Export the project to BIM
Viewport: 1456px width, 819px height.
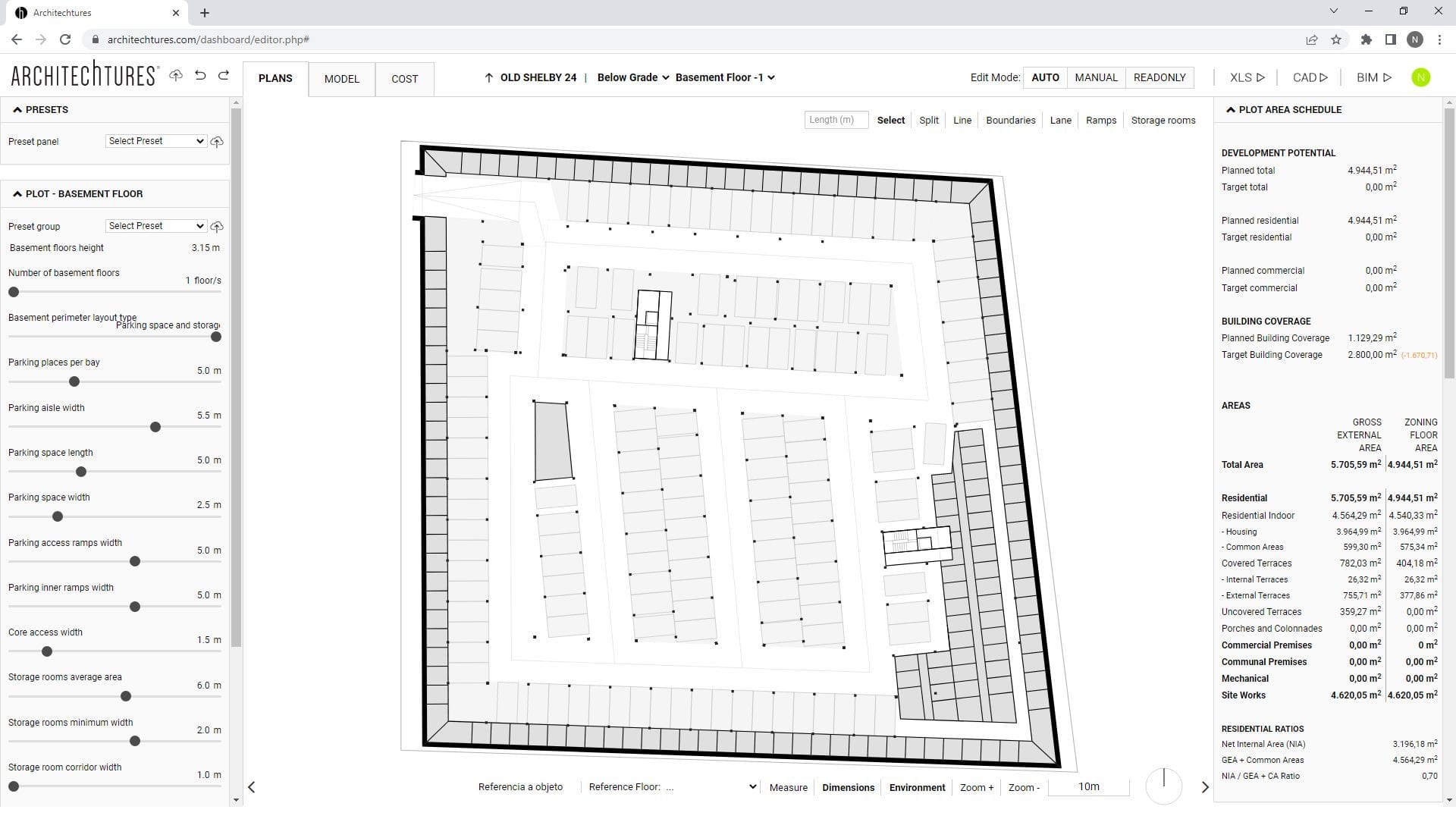1373,77
